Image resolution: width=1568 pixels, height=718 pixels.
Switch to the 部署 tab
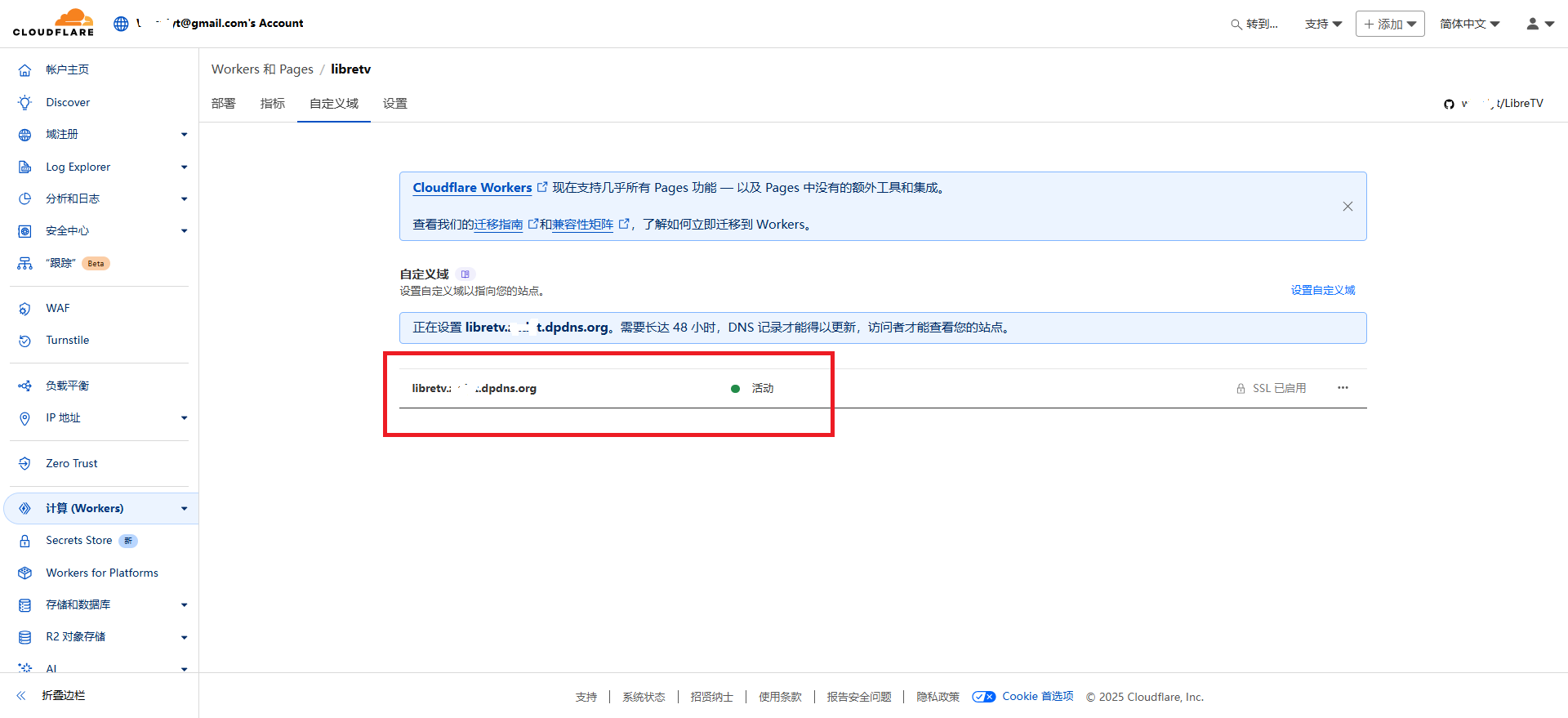click(x=223, y=104)
